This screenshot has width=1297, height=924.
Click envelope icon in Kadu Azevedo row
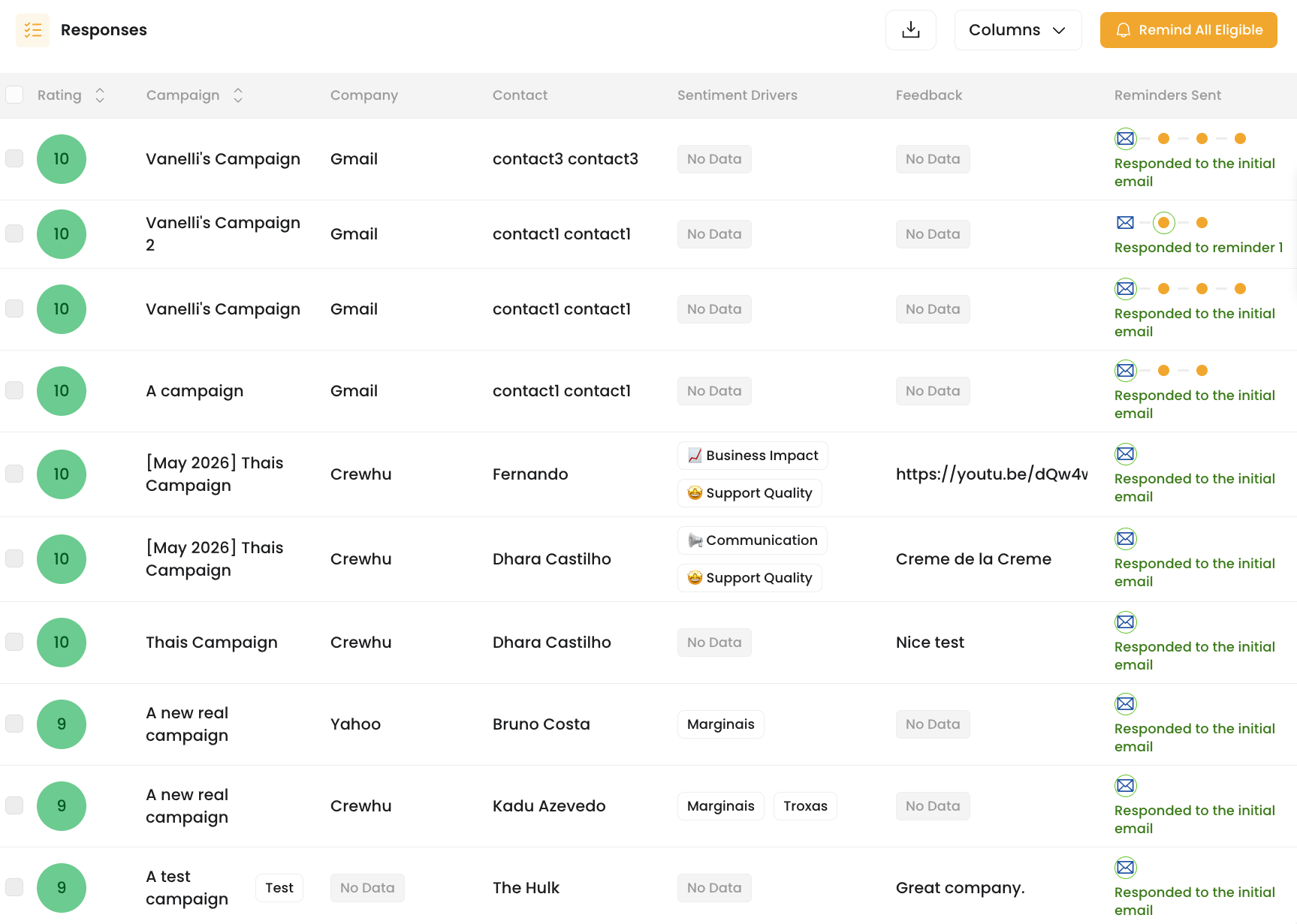pos(1125,786)
